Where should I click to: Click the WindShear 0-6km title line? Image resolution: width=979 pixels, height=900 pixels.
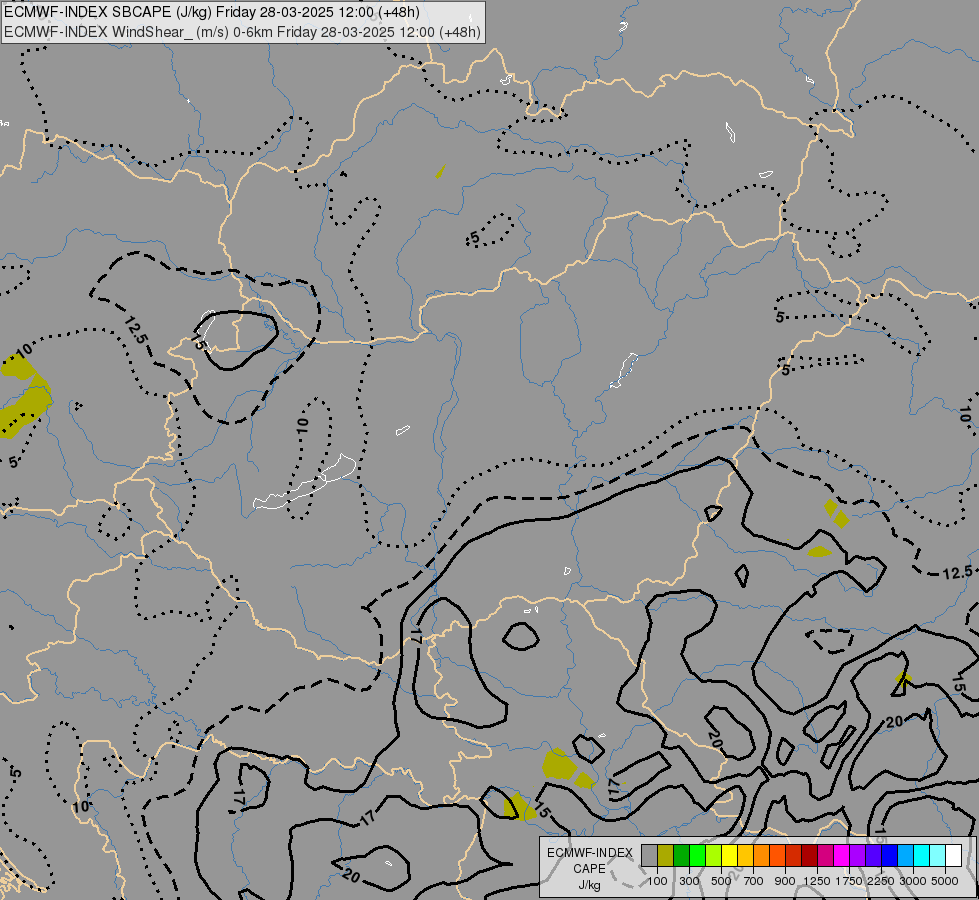click(x=242, y=31)
